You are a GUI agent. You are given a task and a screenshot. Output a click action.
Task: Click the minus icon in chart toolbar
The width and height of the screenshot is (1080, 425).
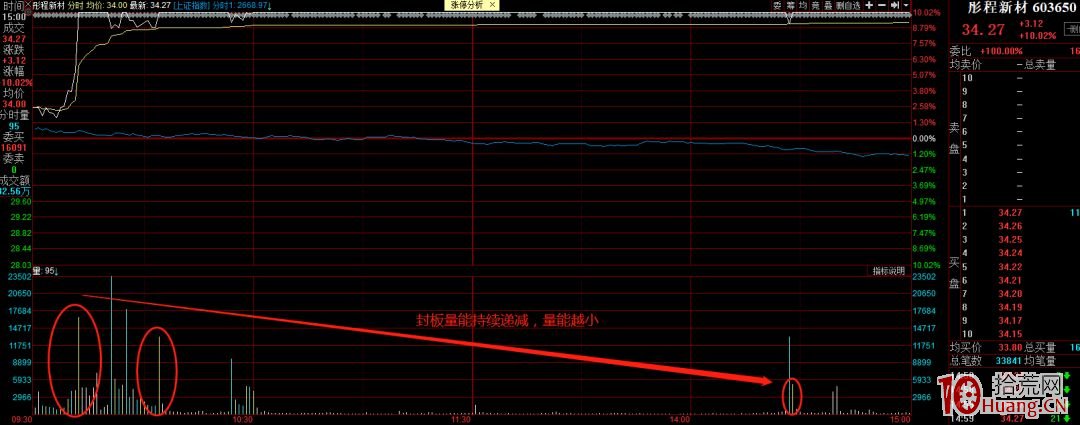pos(884,5)
